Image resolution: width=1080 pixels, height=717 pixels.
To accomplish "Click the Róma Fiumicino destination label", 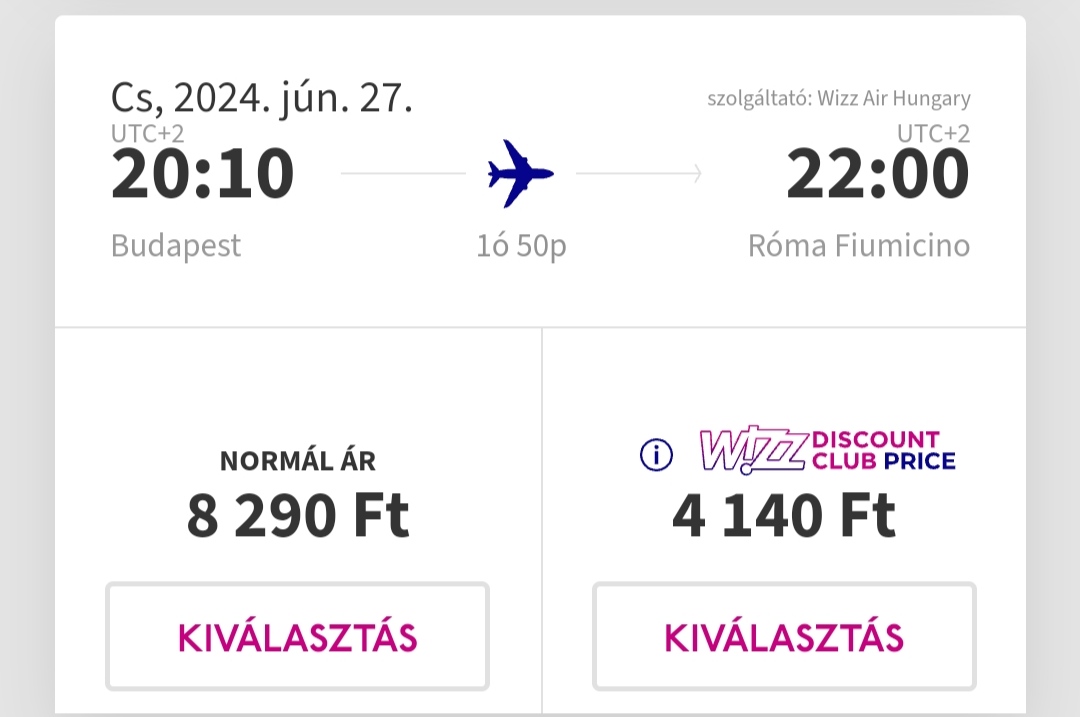I will [859, 246].
